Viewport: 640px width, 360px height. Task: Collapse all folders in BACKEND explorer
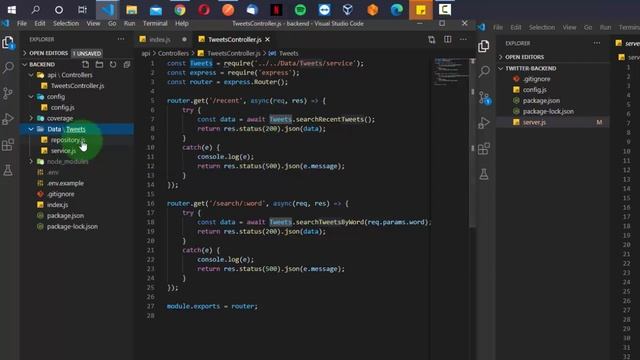[x=127, y=64]
